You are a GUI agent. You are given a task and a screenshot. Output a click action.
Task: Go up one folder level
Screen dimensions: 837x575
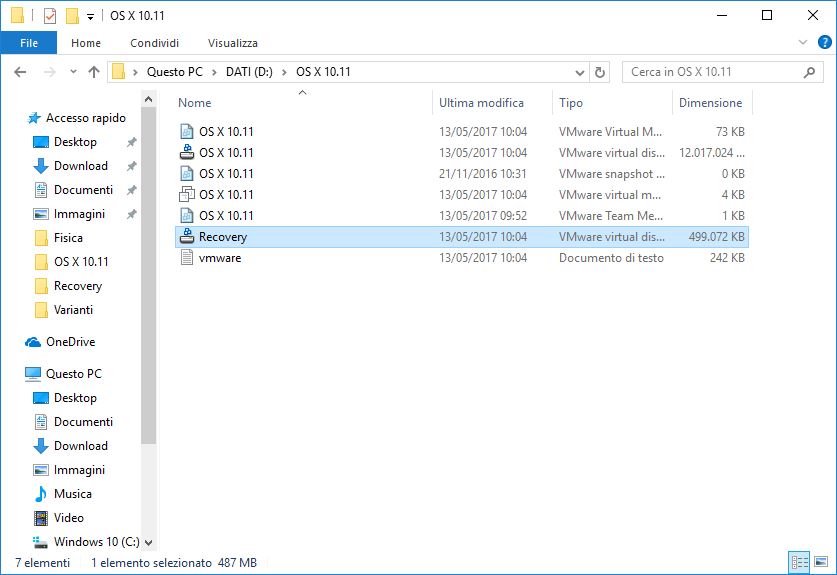click(94, 72)
